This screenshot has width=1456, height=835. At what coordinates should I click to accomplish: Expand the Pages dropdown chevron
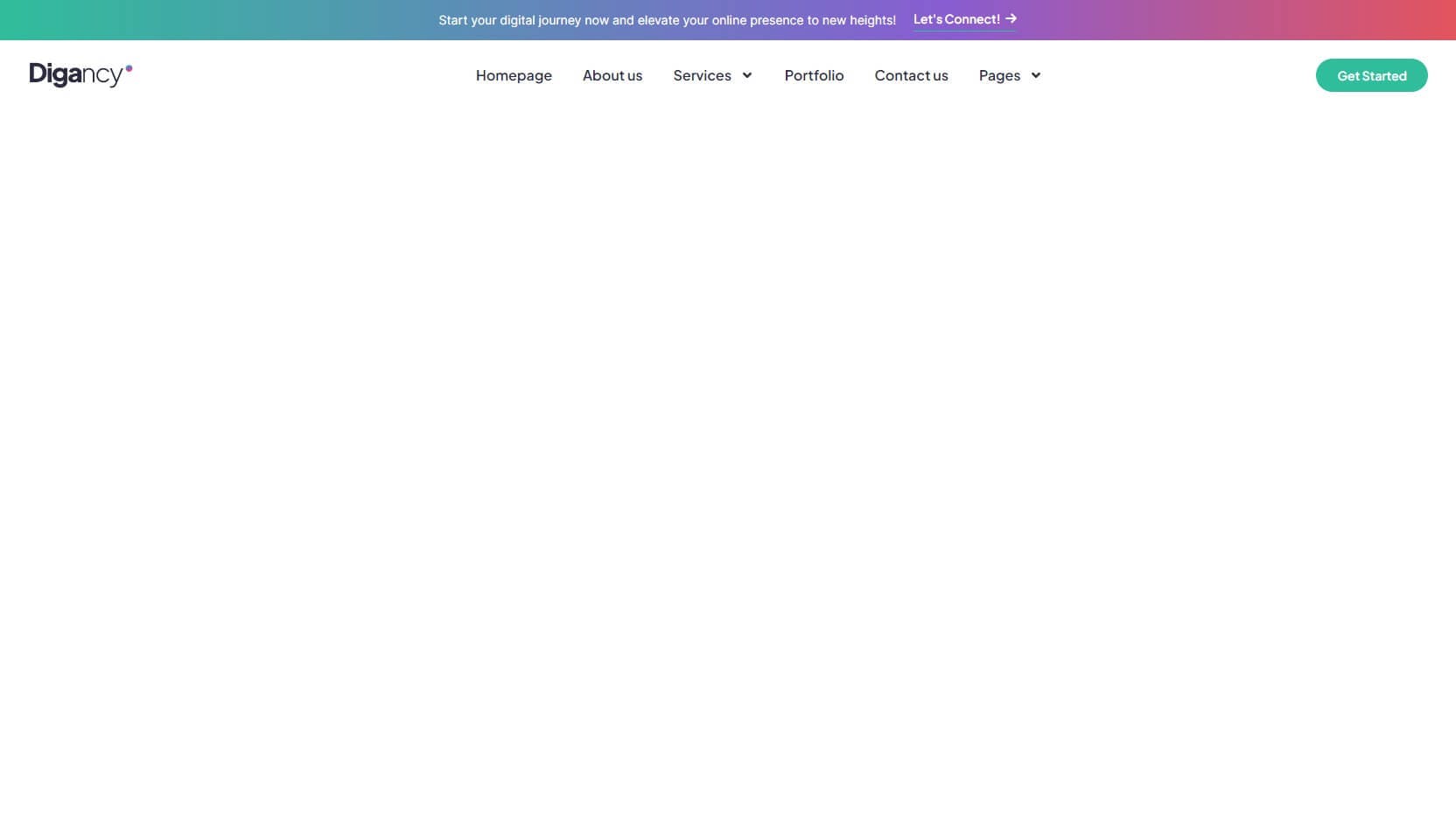1036,75
